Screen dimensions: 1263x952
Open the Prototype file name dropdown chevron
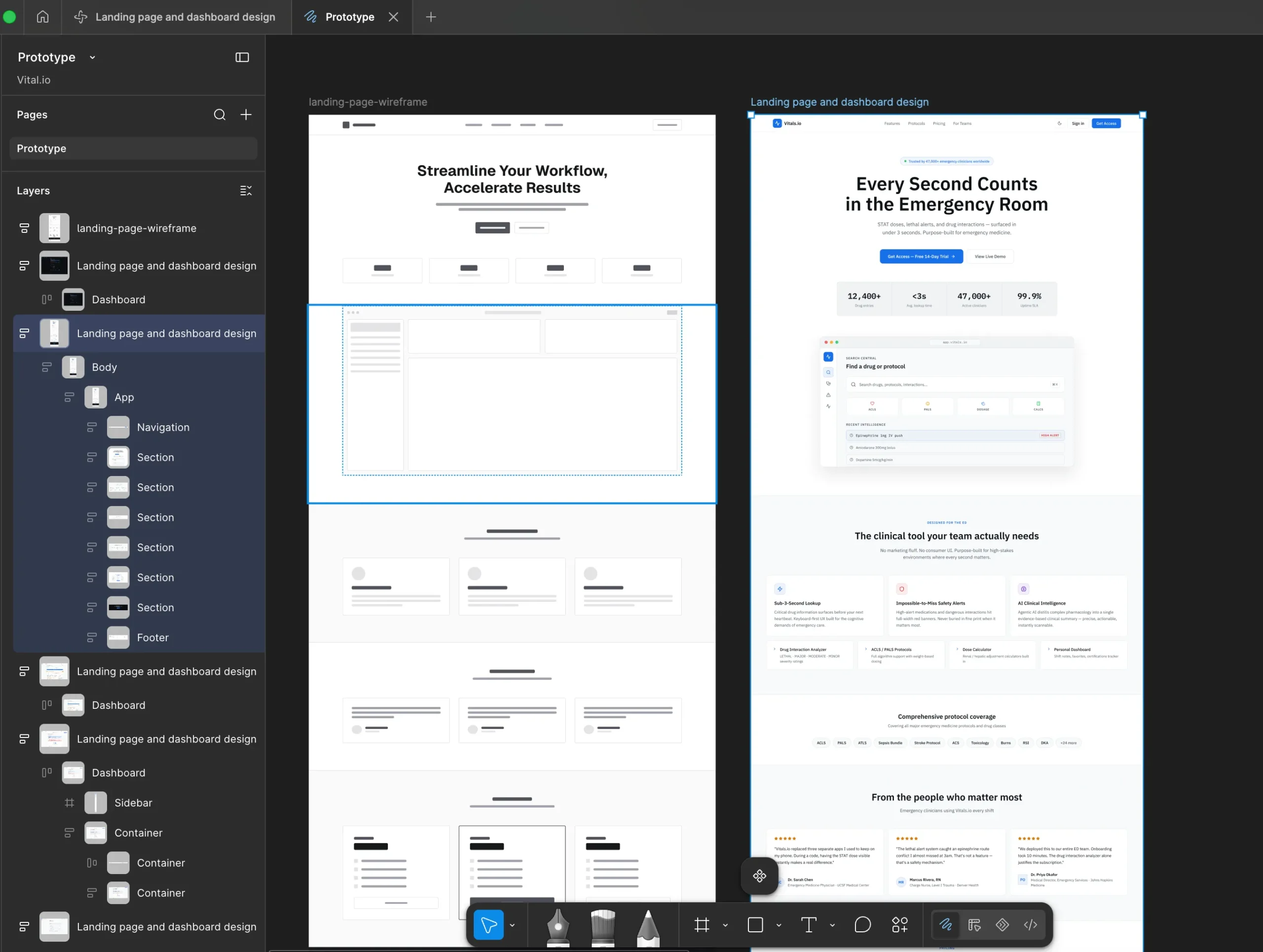tap(92, 57)
